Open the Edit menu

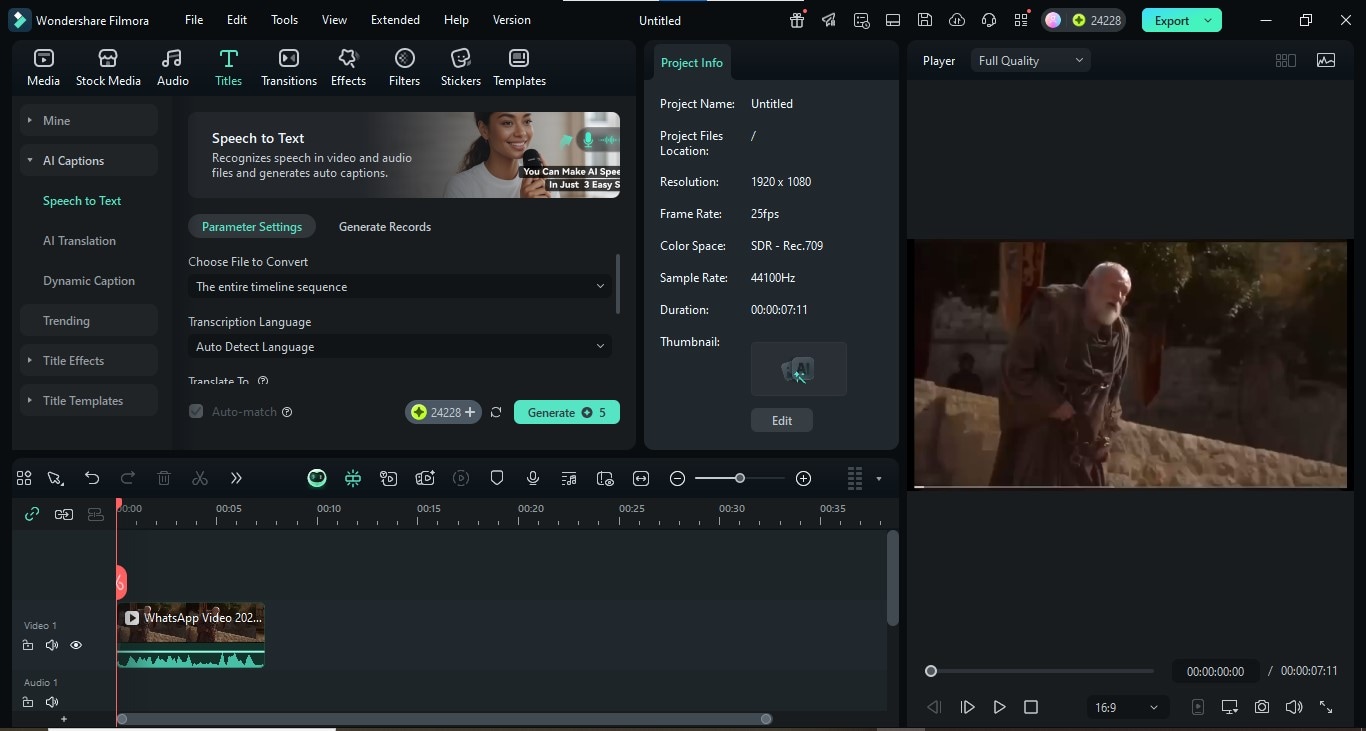pyautogui.click(x=236, y=20)
